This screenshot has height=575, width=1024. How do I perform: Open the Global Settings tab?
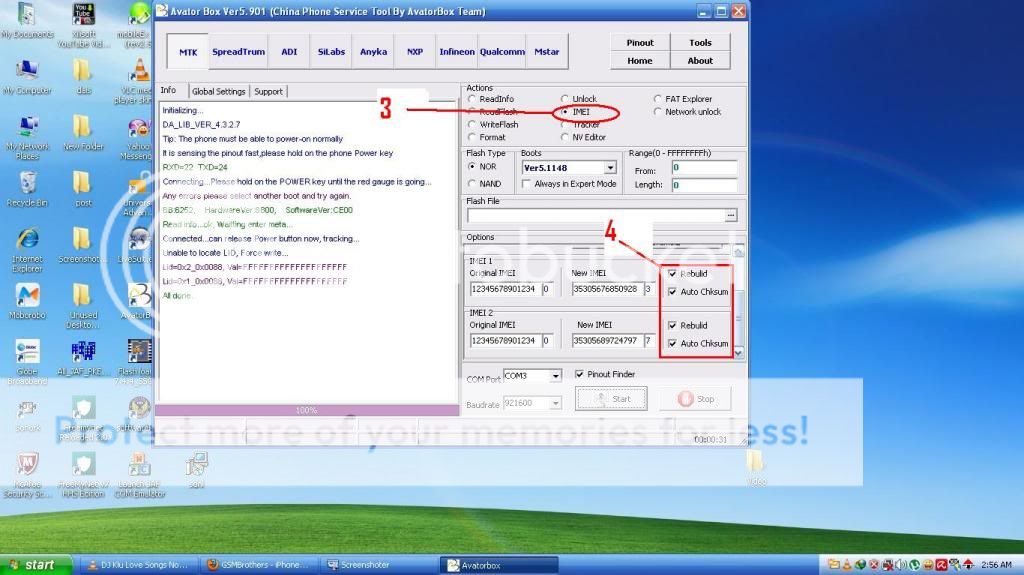tap(219, 91)
